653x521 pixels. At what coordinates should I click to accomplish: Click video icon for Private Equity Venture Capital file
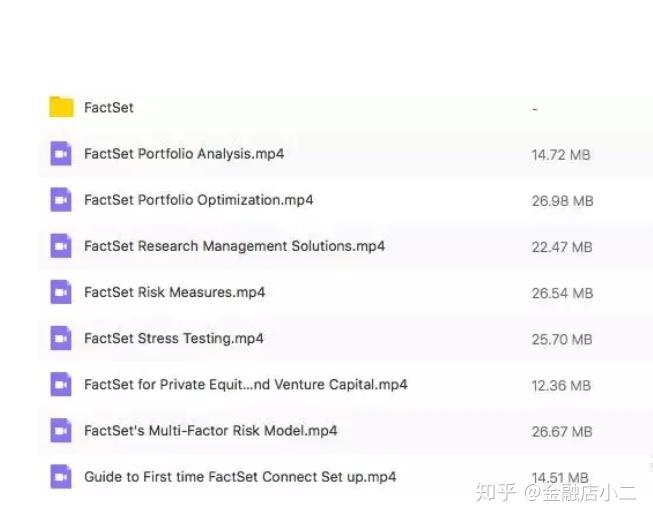[61, 384]
